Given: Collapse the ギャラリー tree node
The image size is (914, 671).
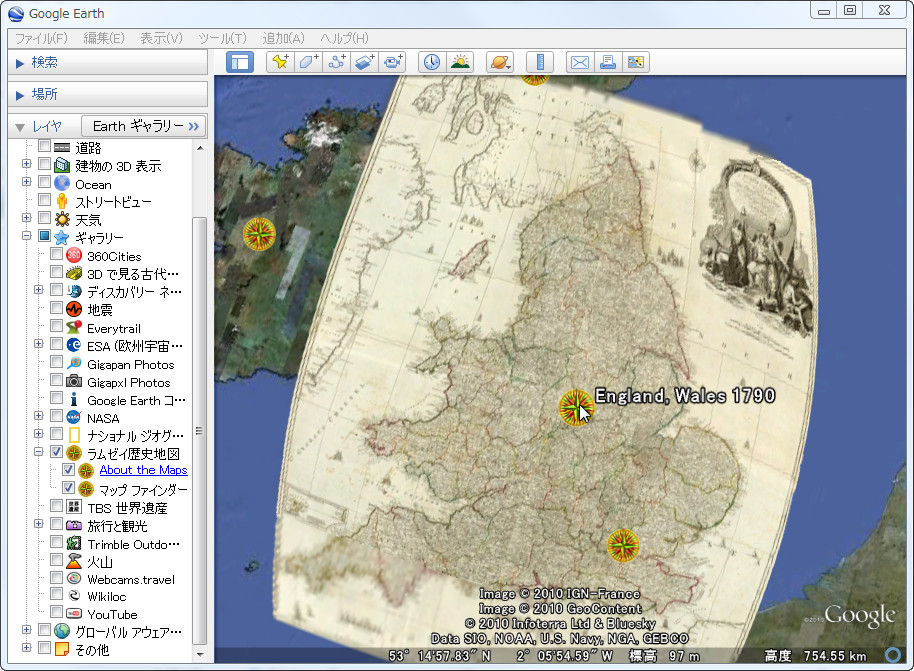Looking at the screenshot, I should 27,237.
